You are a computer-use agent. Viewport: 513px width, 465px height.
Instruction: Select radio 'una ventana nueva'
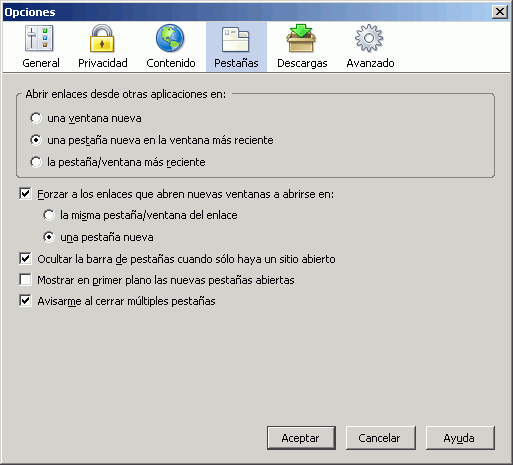36,118
